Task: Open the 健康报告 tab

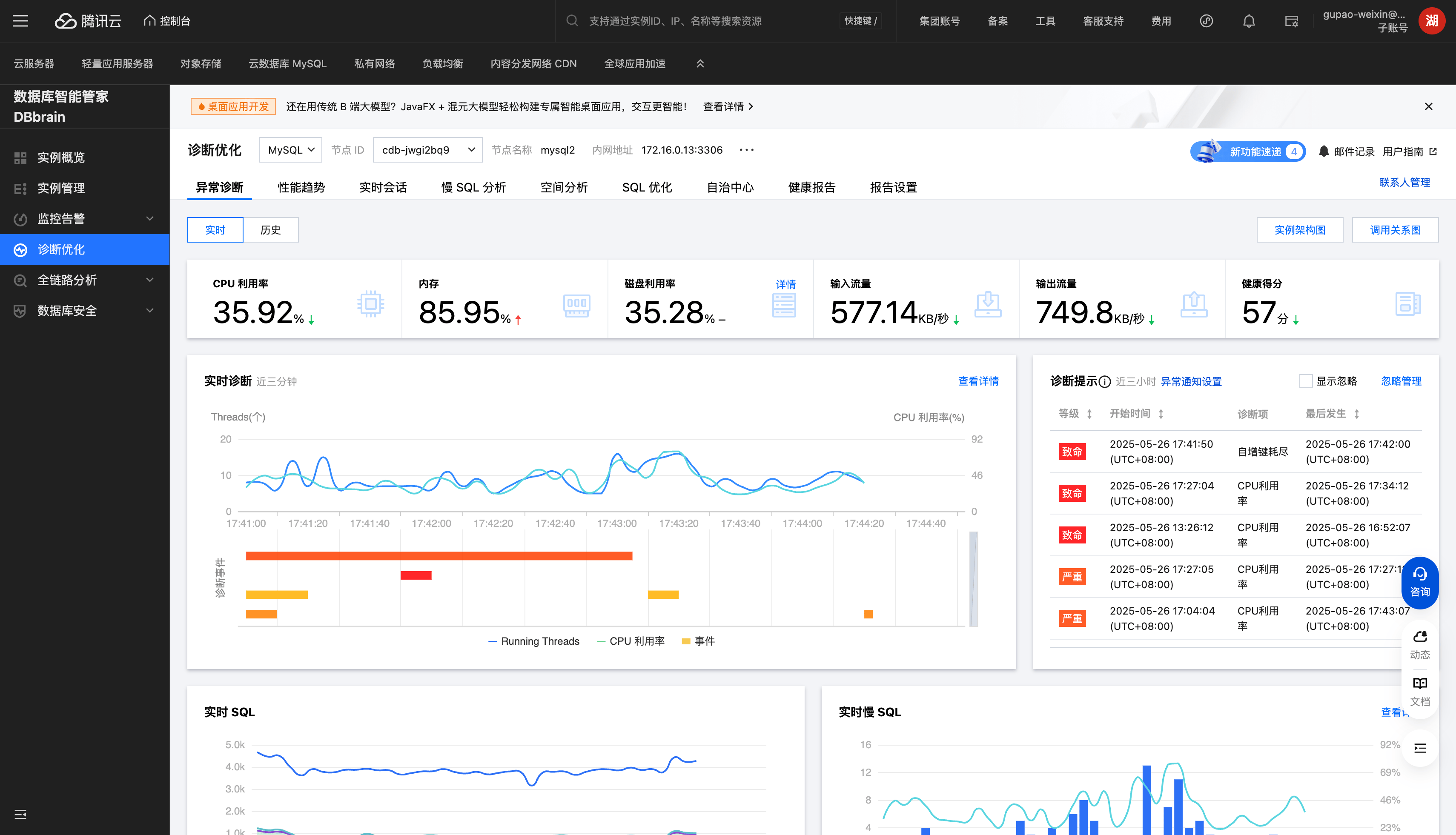Action: pyautogui.click(x=811, y=188)
